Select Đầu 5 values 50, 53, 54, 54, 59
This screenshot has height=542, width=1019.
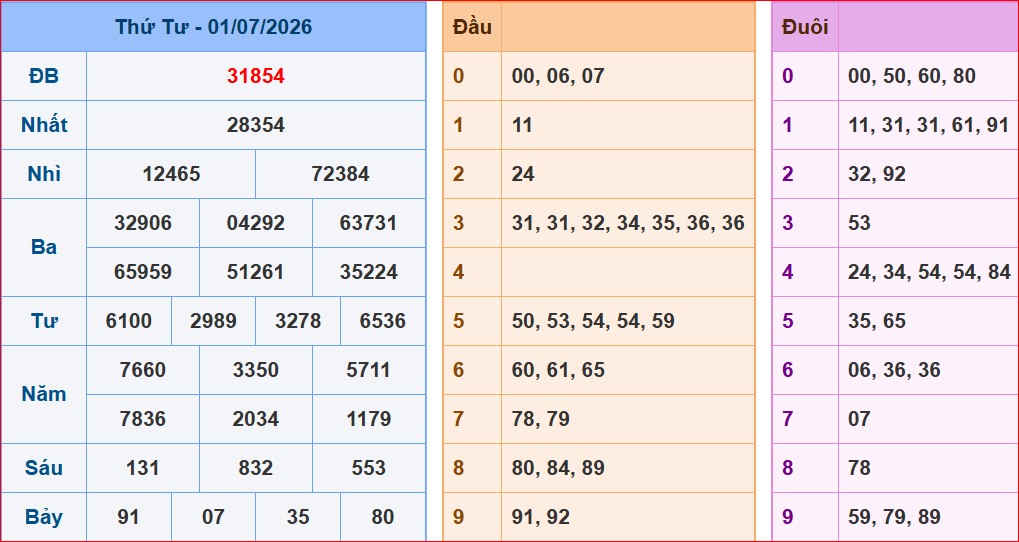593,321
